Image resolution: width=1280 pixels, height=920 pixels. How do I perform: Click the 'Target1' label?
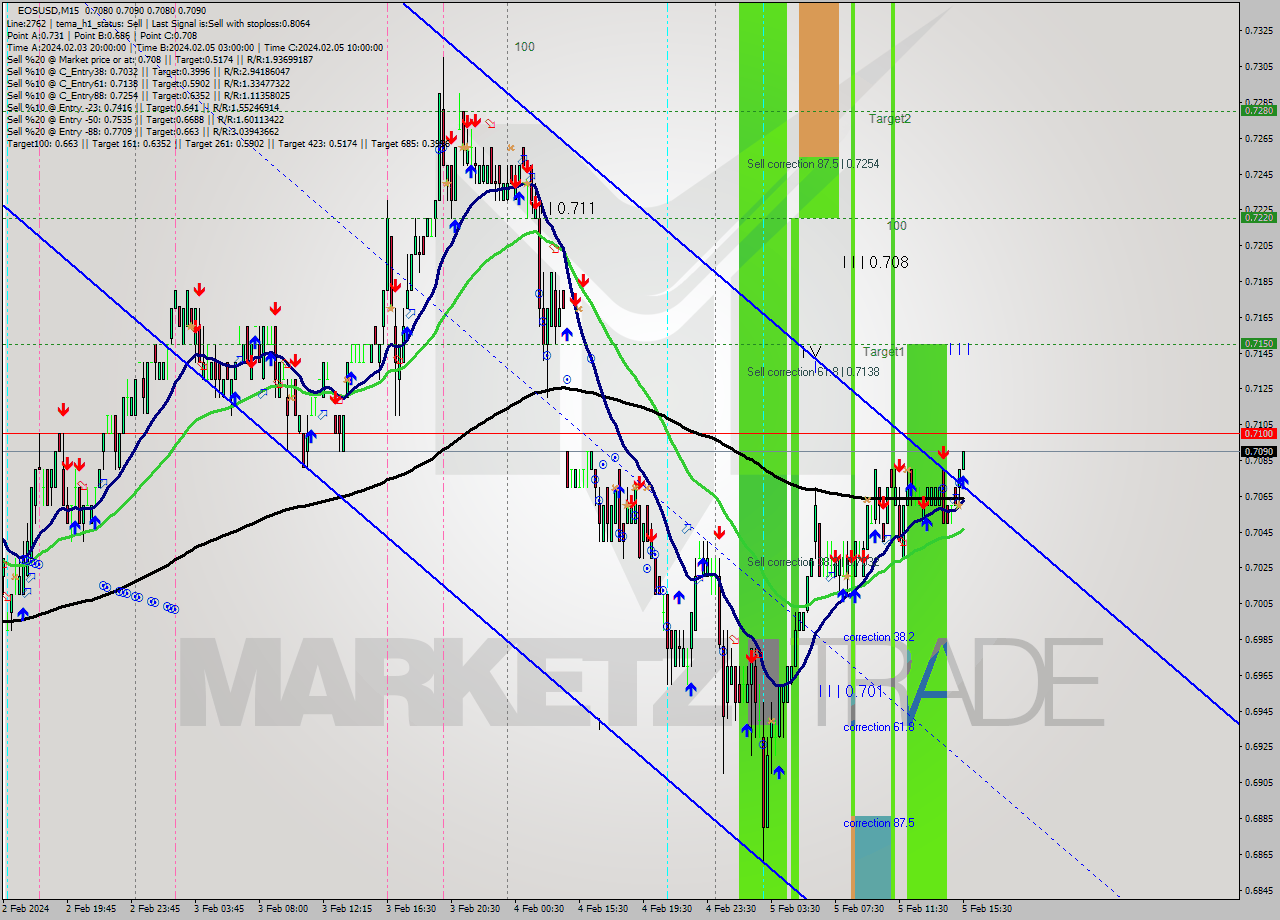click(x=884, y=352)
